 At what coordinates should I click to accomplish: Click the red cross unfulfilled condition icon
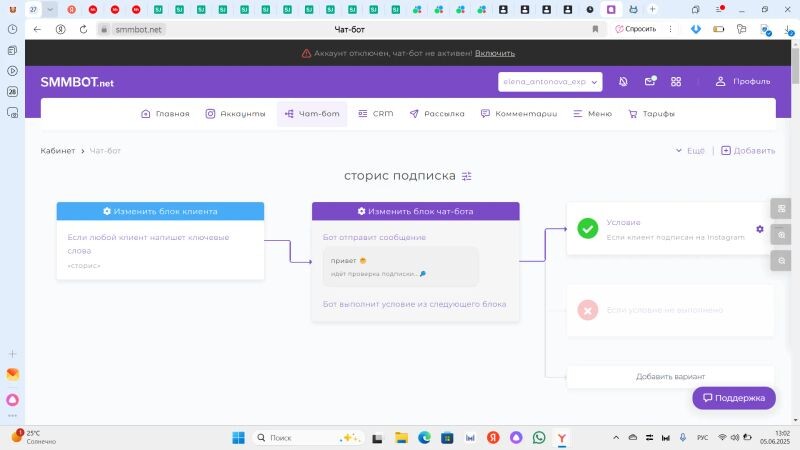coord(588,310)
